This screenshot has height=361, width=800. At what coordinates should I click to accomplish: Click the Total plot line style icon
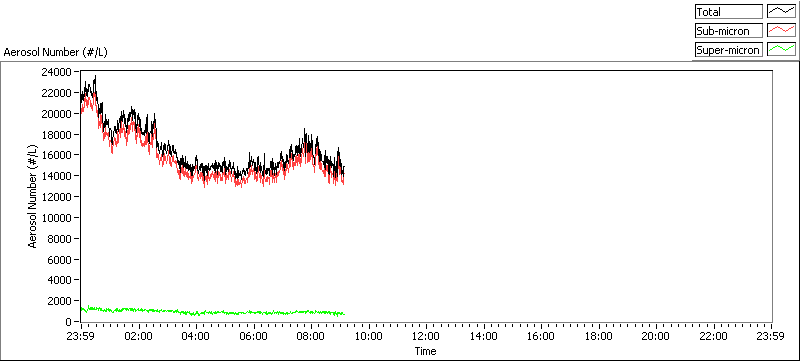click(781, 11)
